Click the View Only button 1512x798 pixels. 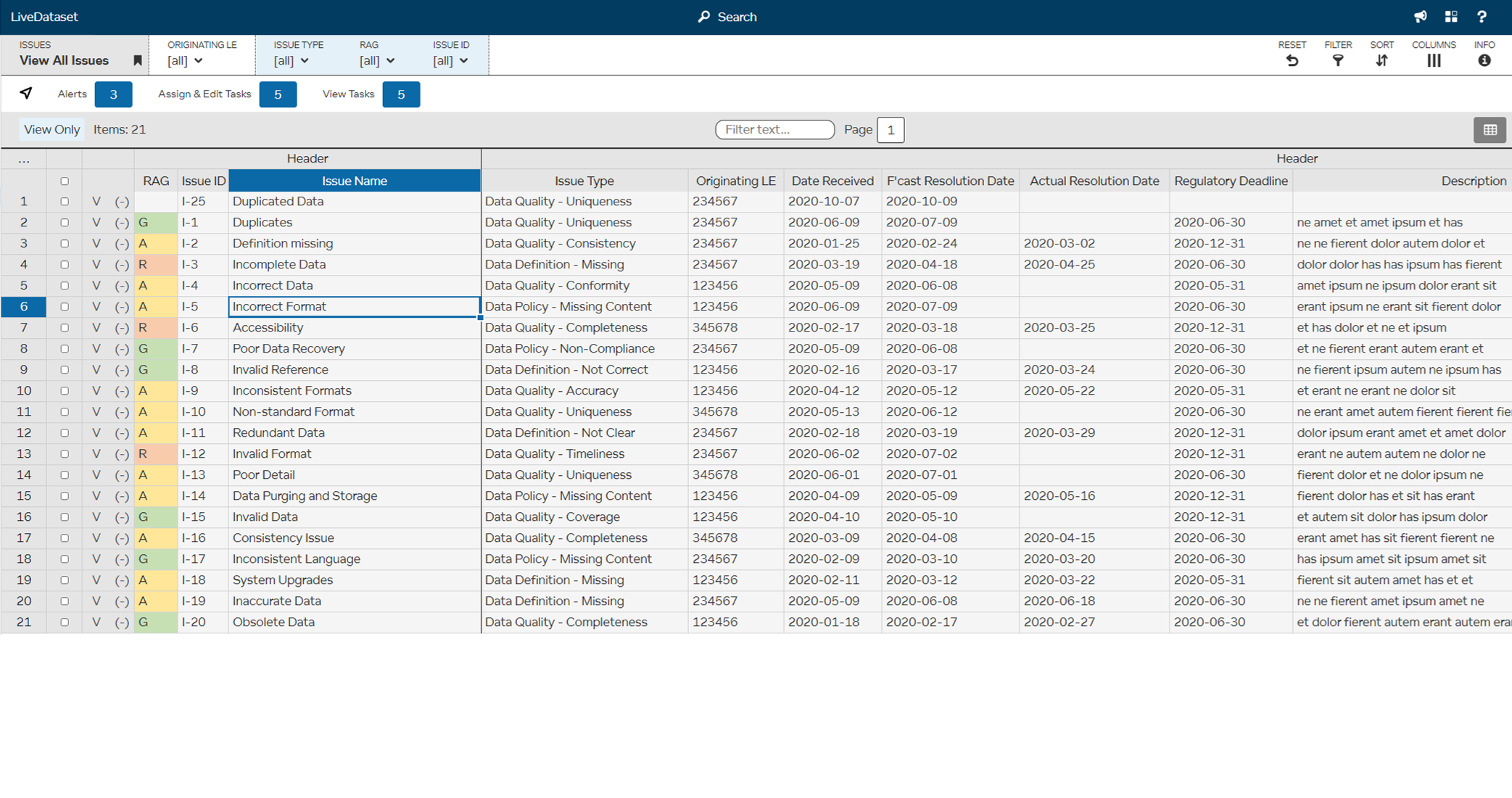click(x=51, y=130)
